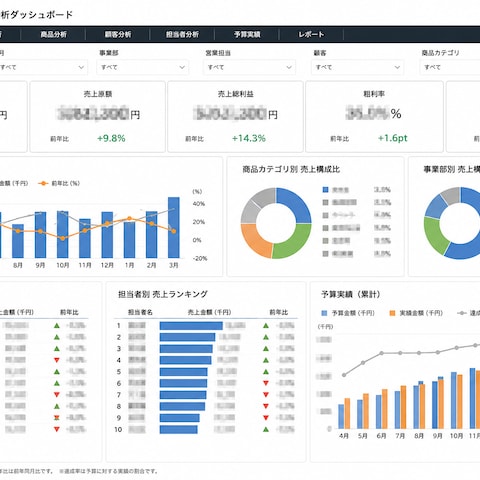Open the 商品分析 tab
The image size is (480, 480).
53,34
